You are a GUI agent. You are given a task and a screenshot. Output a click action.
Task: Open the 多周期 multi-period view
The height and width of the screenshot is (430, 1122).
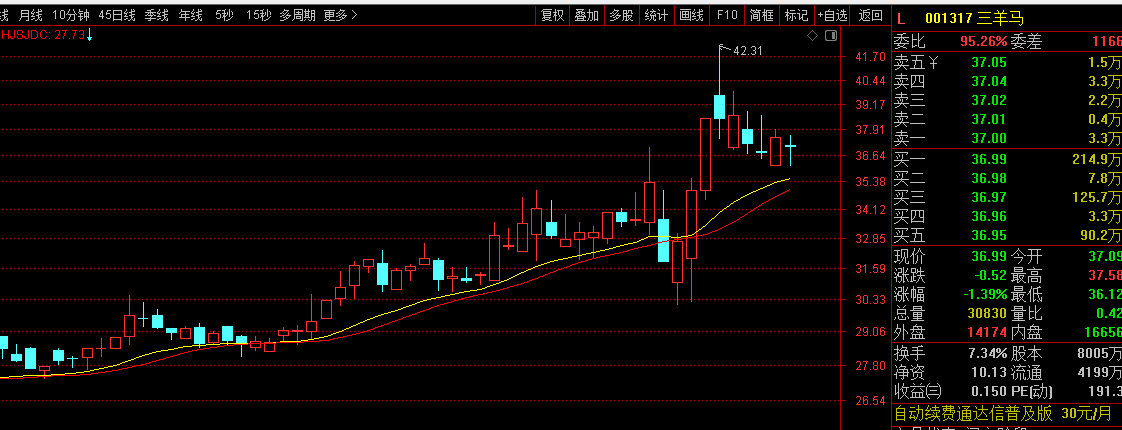click(x=297, y=15)
